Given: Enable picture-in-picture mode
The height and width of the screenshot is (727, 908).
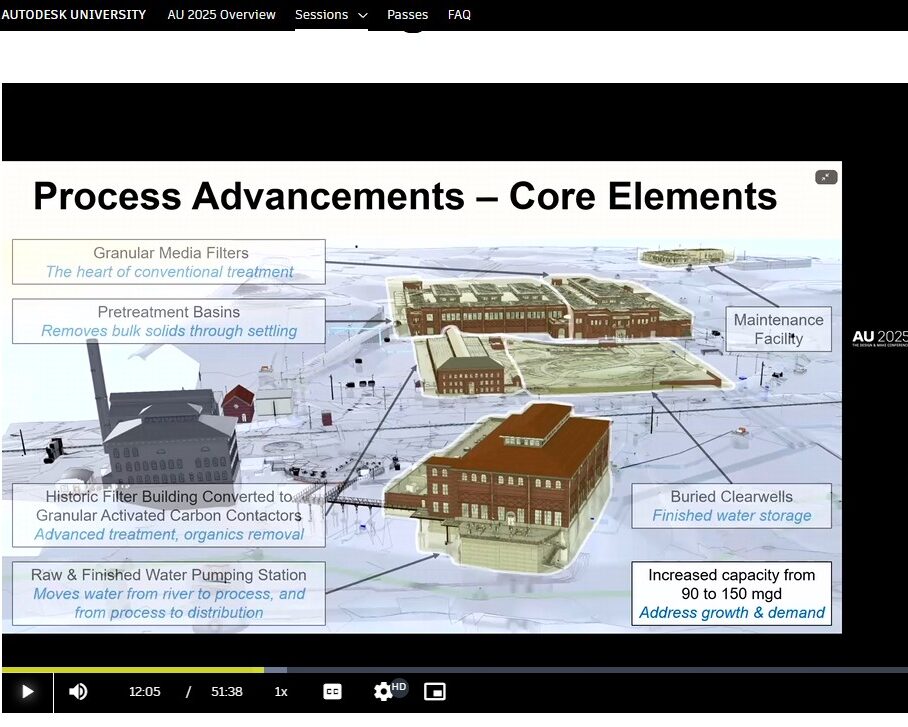Looking at the screenshot, I should tap(434, 691).
